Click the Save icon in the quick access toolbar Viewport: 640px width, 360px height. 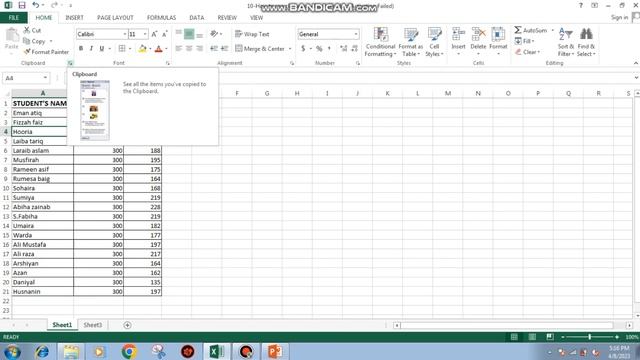click(x=22, y=5)
